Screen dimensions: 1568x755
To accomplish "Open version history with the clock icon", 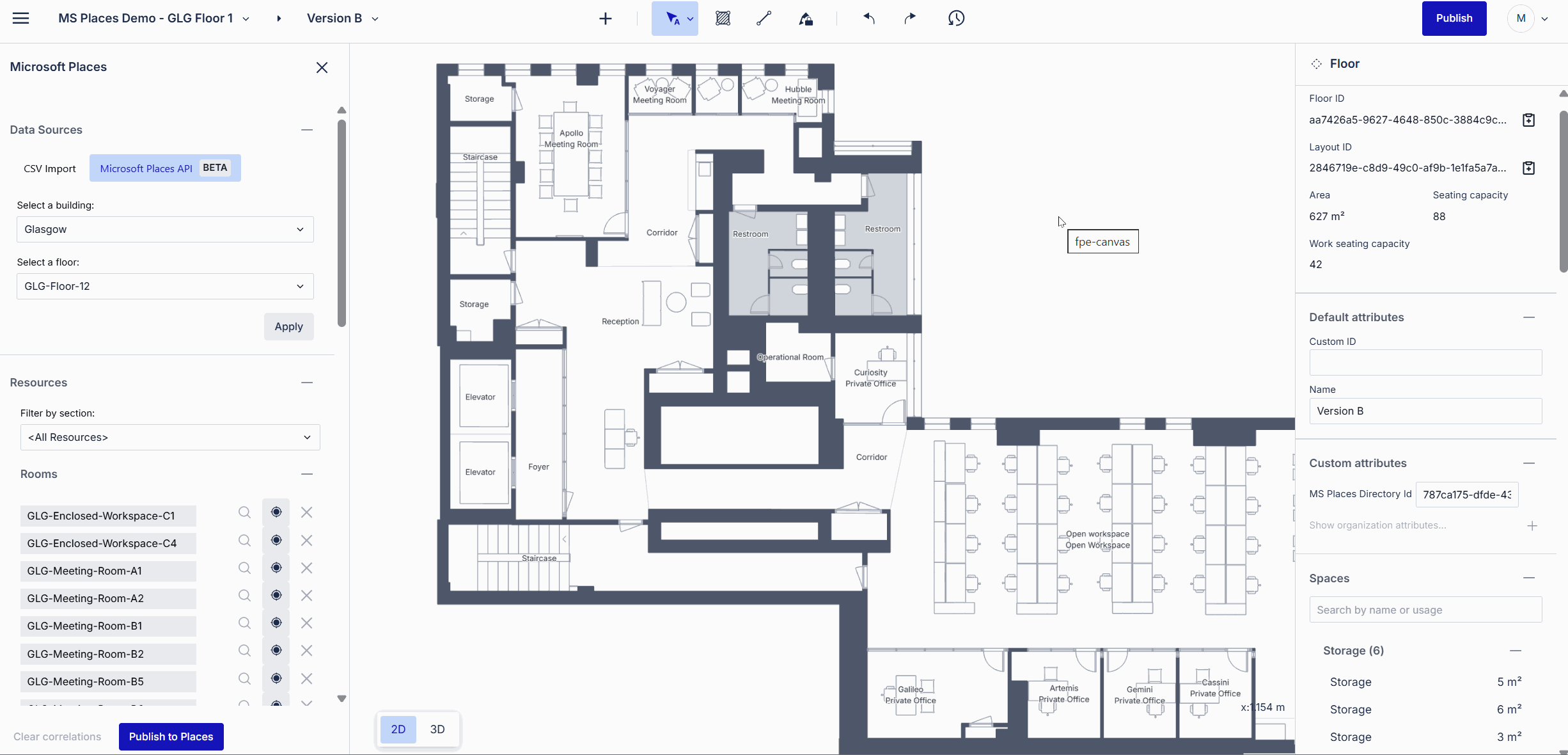I will pyautogui.click(x=956, y=18).
